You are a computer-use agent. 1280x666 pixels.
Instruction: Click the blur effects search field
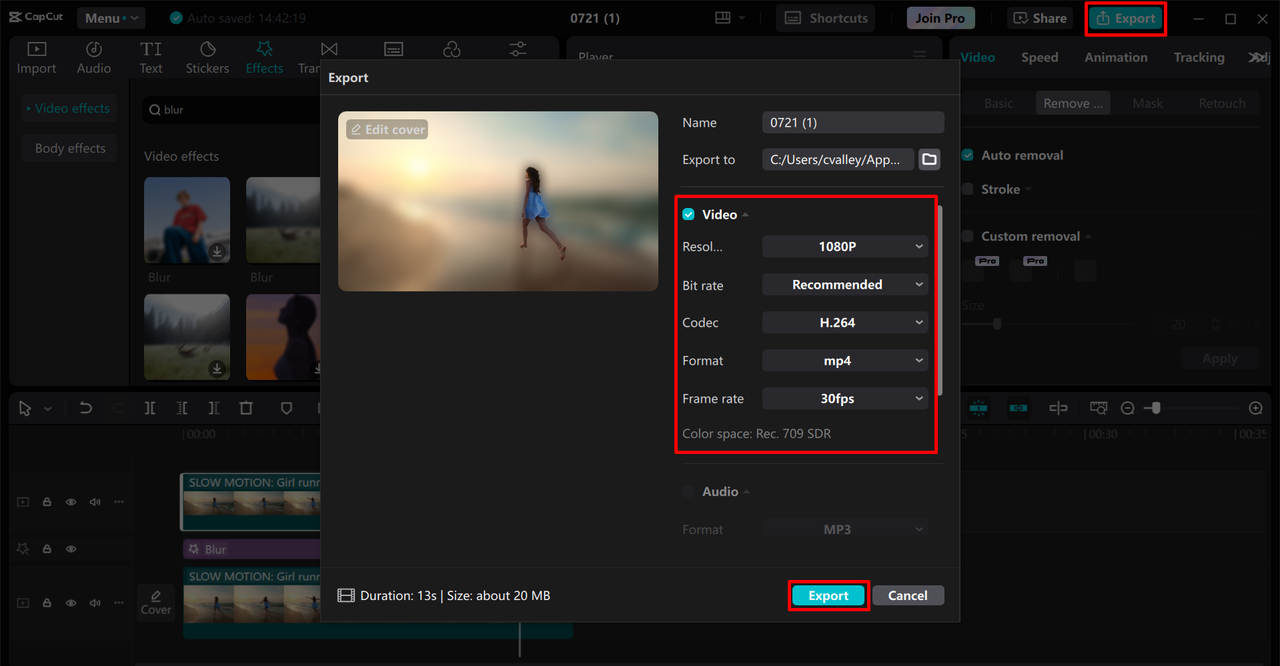(232, 109)
